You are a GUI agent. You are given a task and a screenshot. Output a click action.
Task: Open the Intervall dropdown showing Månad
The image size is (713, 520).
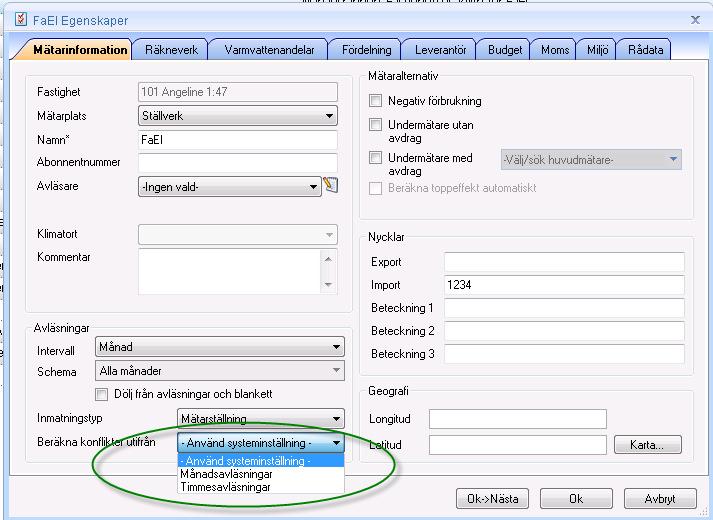click(220, 347)
